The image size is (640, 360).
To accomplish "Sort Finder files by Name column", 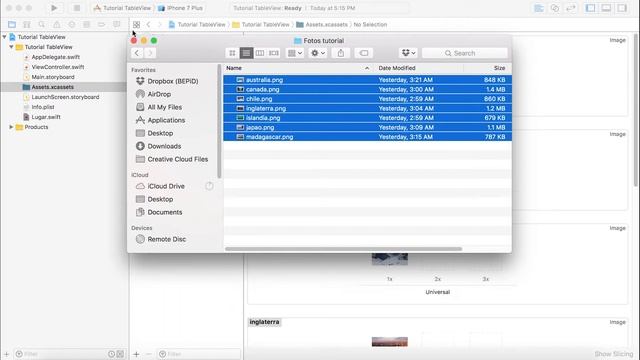I will pyautogui.click(x=298, y=68).
